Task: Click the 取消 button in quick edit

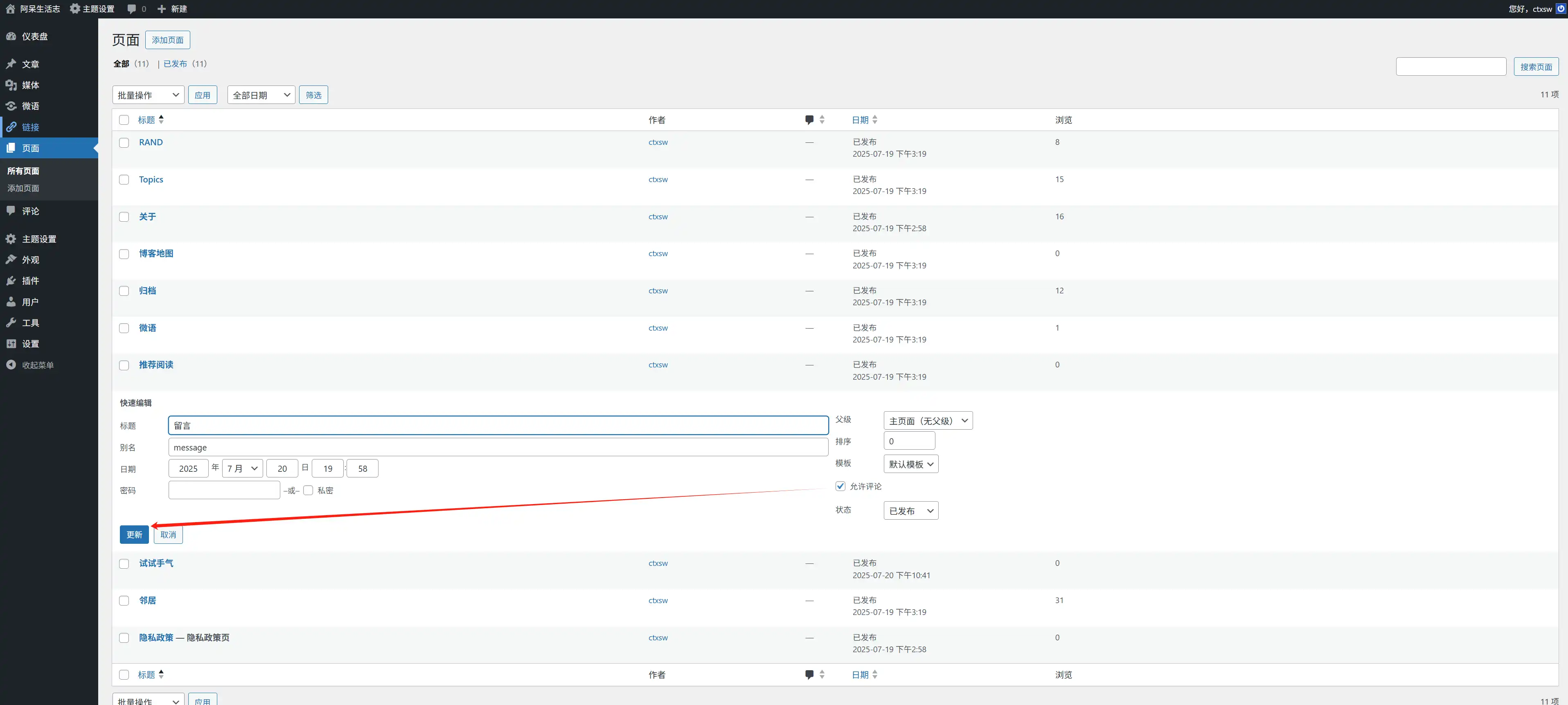Action: coord(168,534)
